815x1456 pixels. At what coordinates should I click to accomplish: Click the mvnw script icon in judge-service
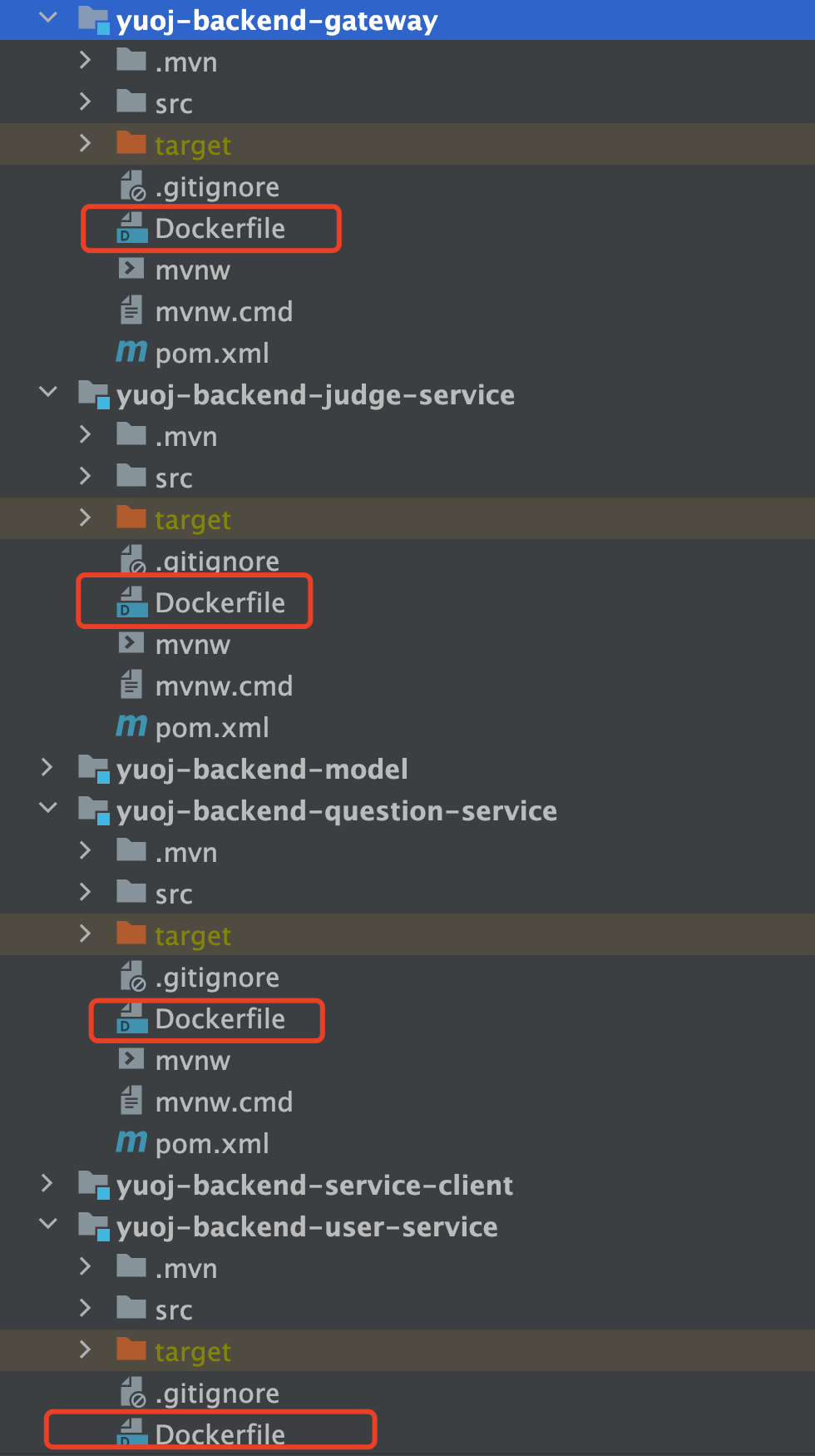(131, 643)
